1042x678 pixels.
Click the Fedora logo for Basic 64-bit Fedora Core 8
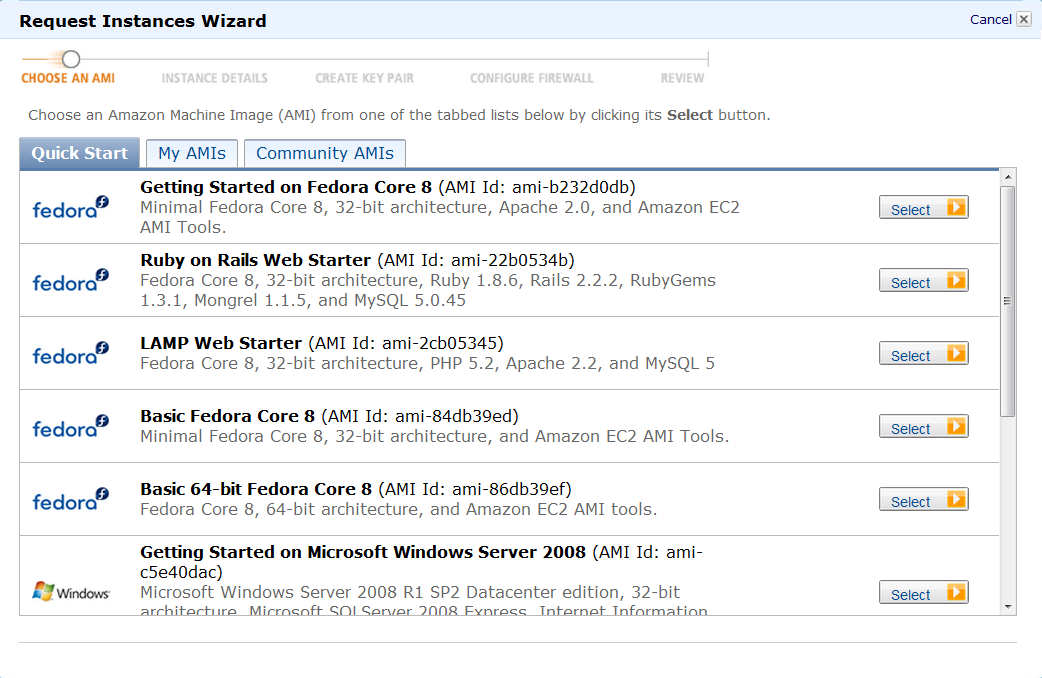tap(70, 500)
